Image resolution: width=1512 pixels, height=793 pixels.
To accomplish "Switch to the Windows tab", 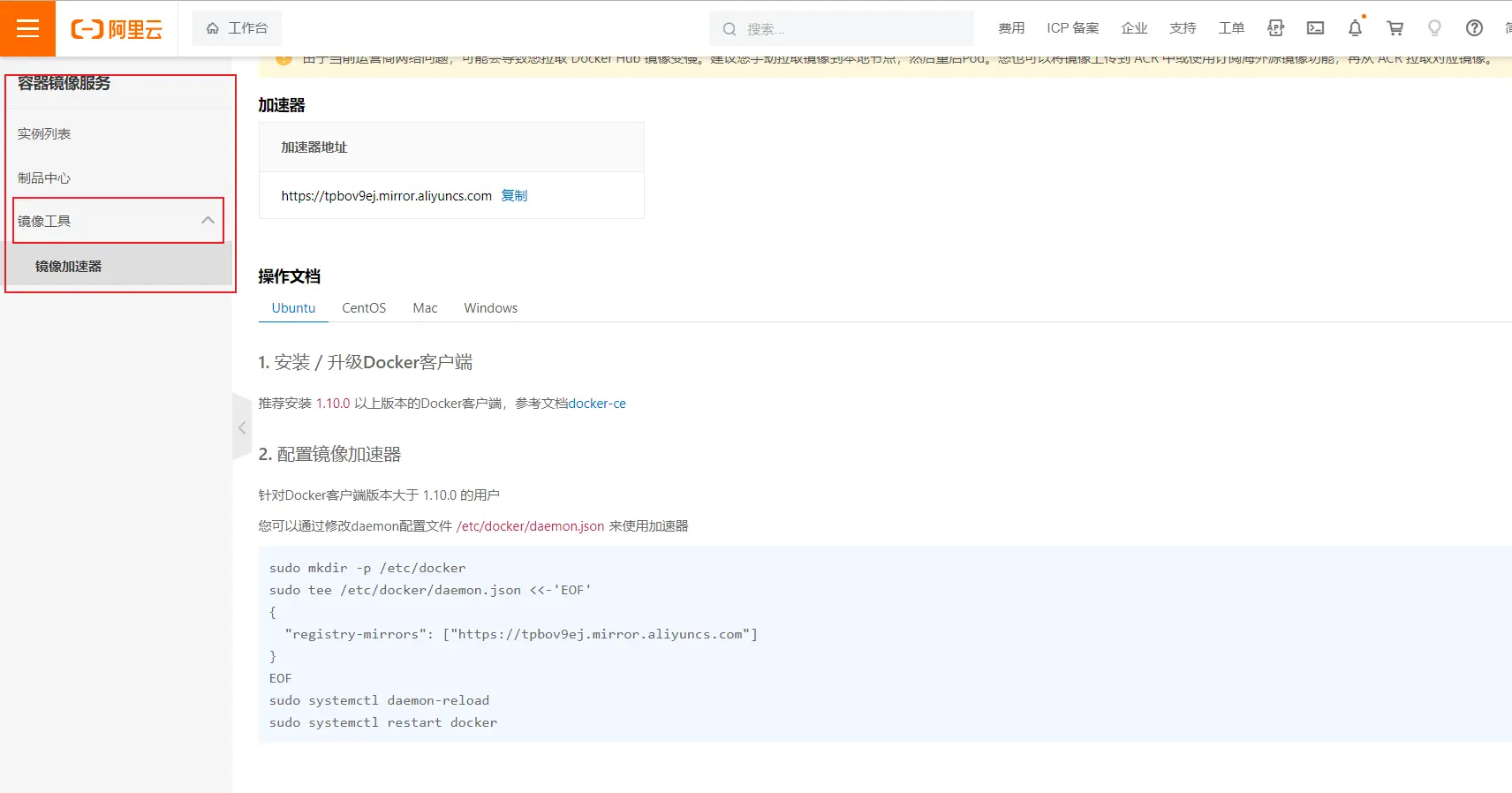I will coord(491,308).
